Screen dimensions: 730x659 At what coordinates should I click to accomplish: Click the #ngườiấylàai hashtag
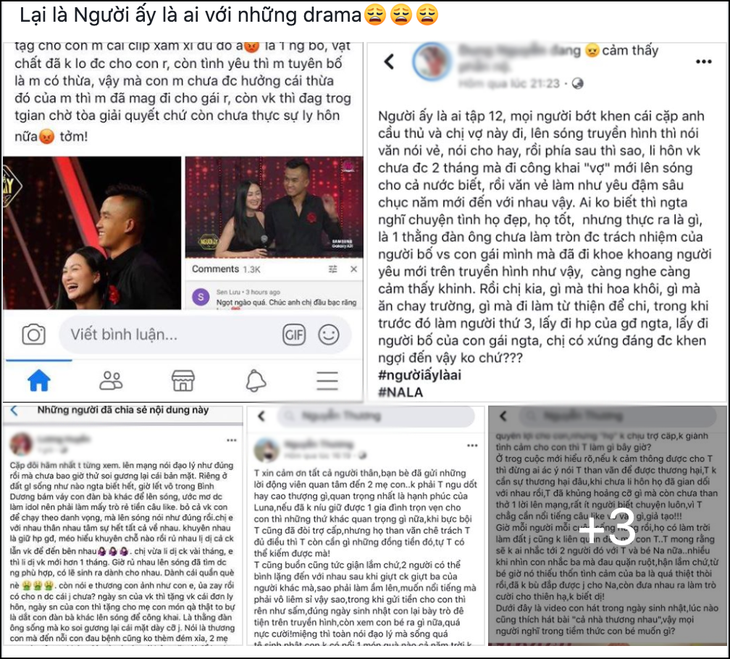click(419, 375)
